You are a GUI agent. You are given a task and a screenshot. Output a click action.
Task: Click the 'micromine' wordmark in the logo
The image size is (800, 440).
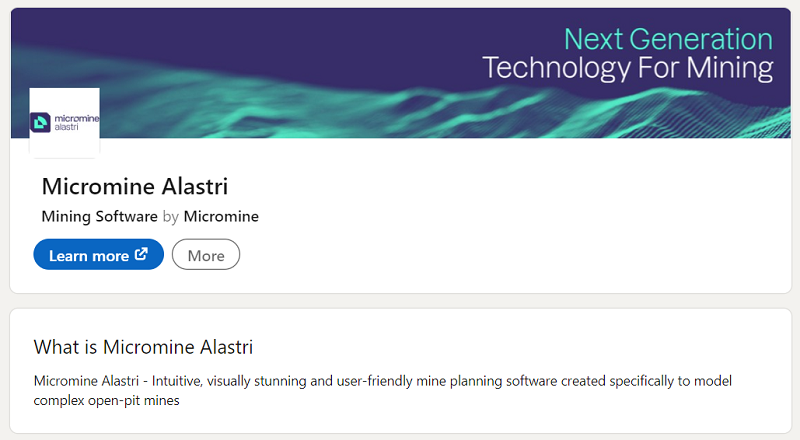[x=74, y=118]
